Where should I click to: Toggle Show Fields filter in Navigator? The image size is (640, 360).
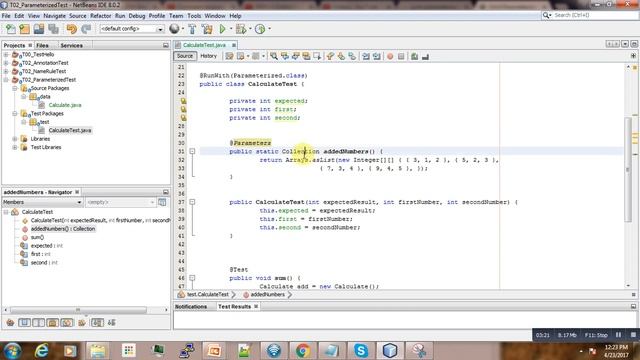[x=24, y=322]
